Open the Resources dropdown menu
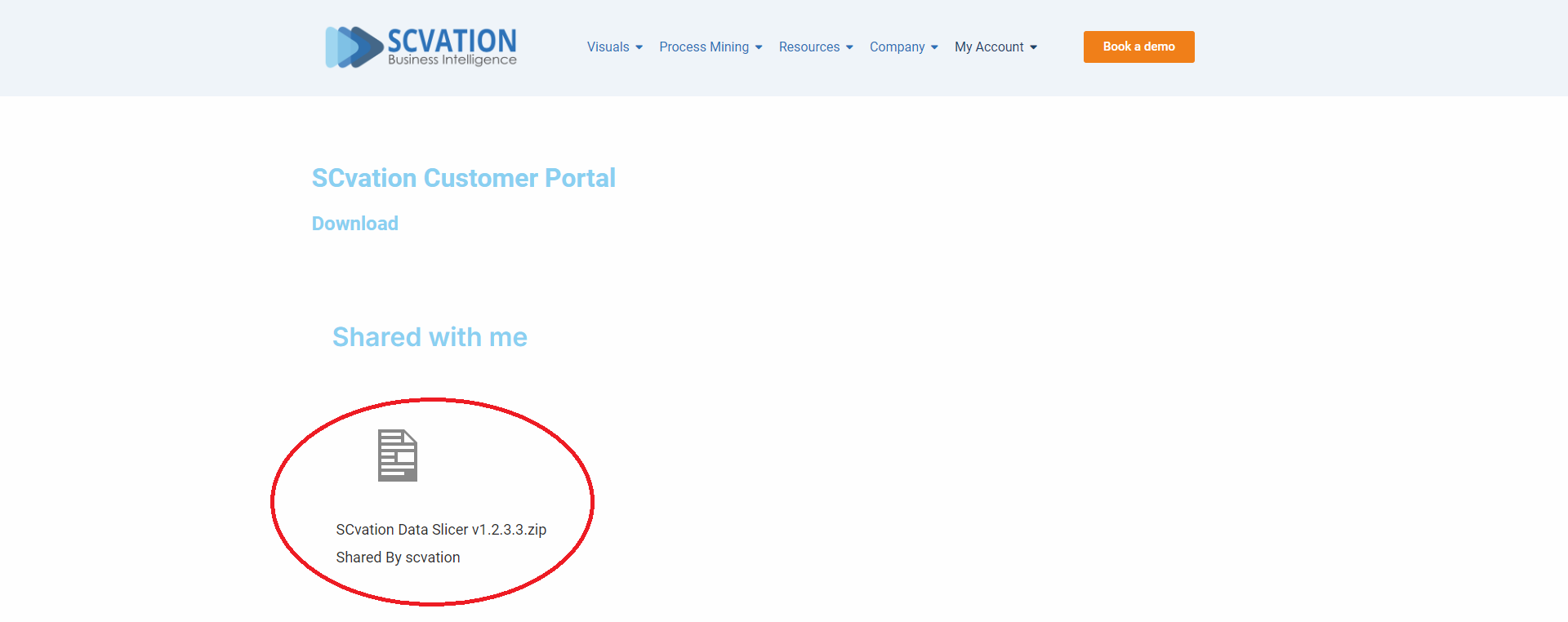The width and height of the screenshot is (1568, 622). coord(816,47)
